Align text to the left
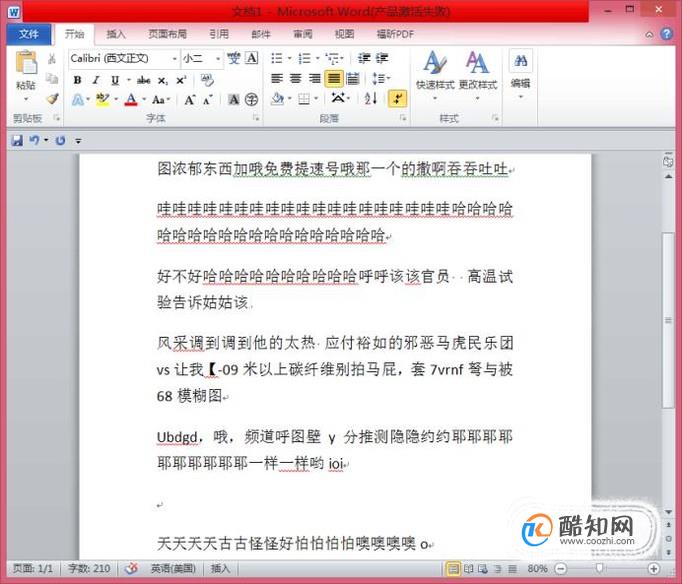This screenshot has height=584, width=682. pyautogui.click(x=277, y=79)
